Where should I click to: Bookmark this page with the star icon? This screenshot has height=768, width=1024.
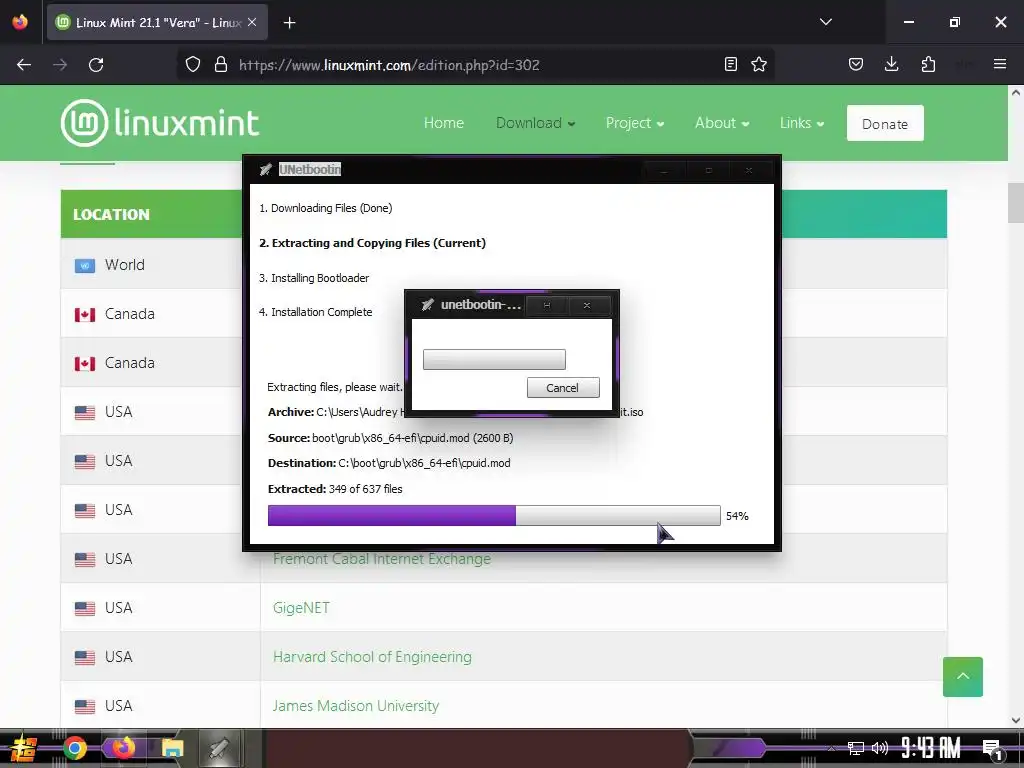759,64
